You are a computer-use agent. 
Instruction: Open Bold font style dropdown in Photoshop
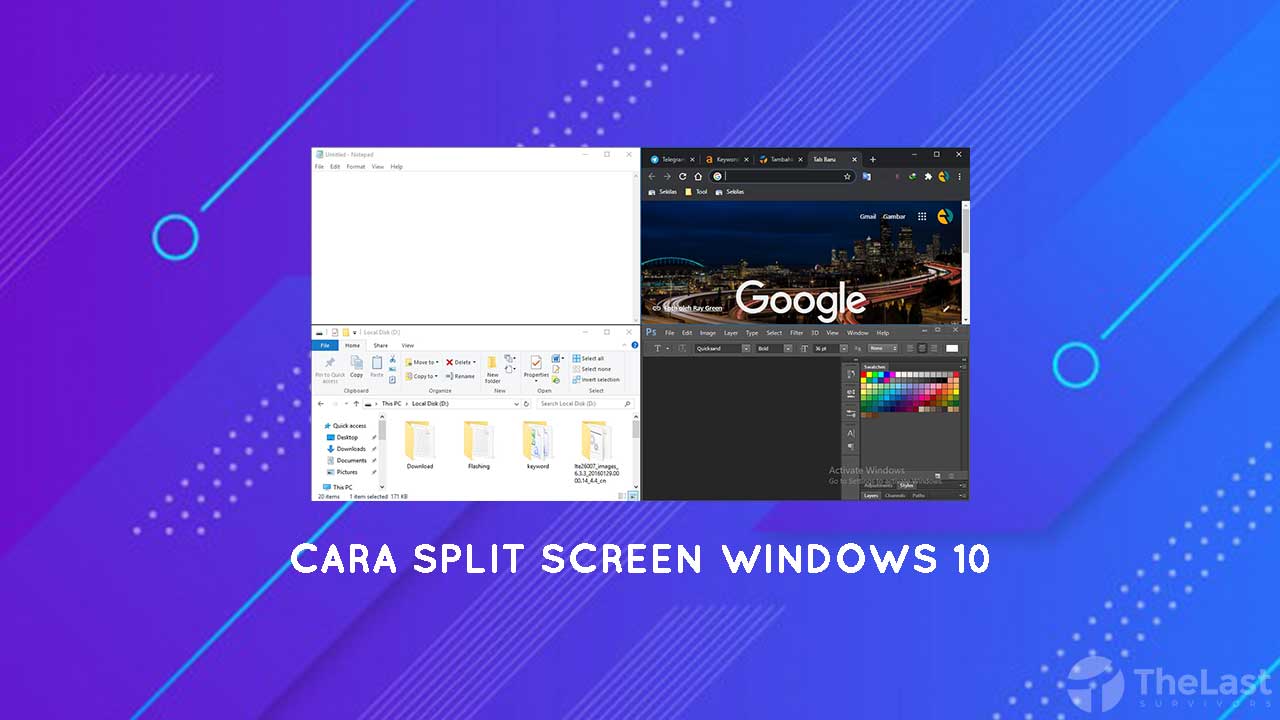click(788, 348)
